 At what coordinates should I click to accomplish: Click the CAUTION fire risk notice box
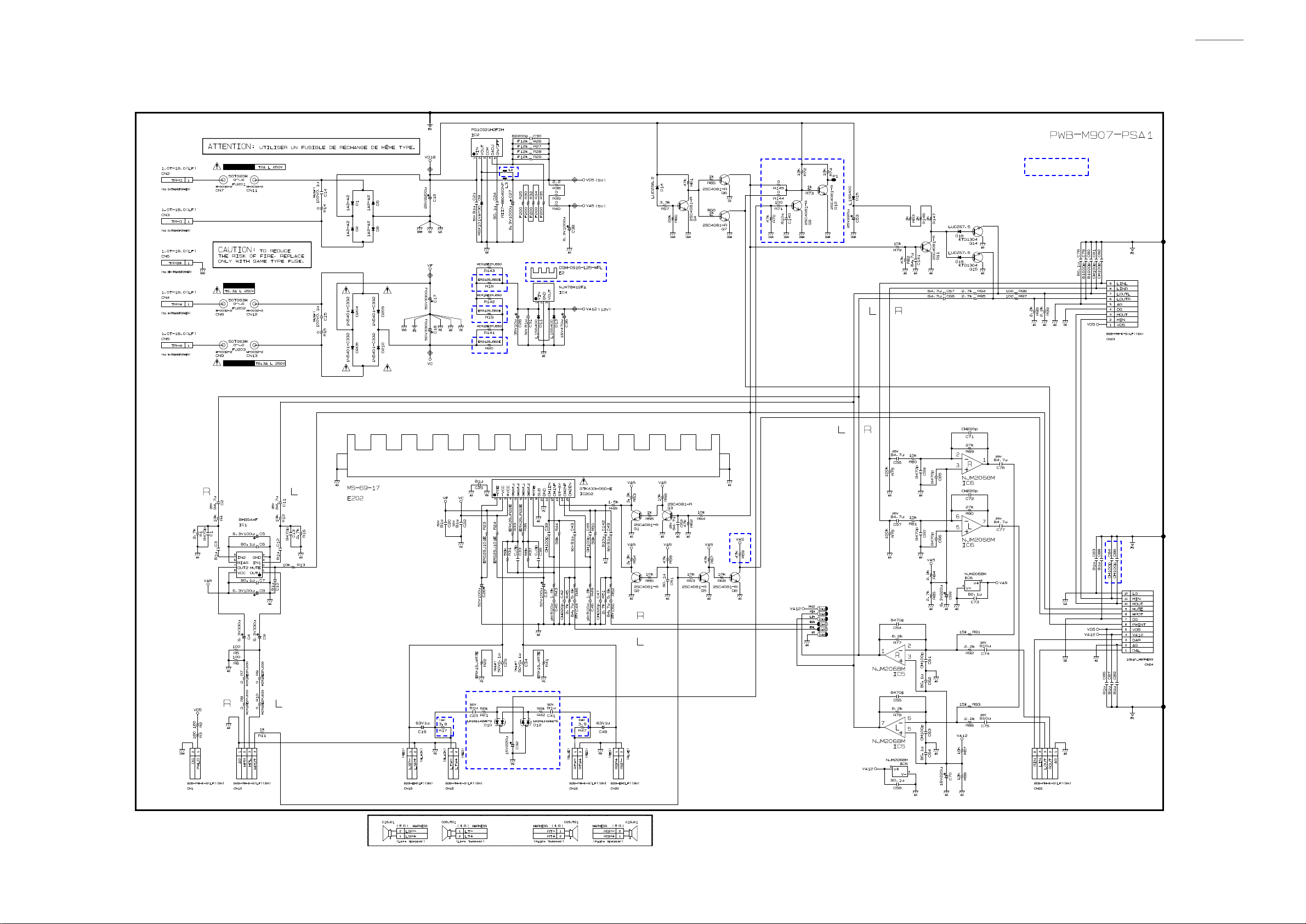[x=262, y=256]
